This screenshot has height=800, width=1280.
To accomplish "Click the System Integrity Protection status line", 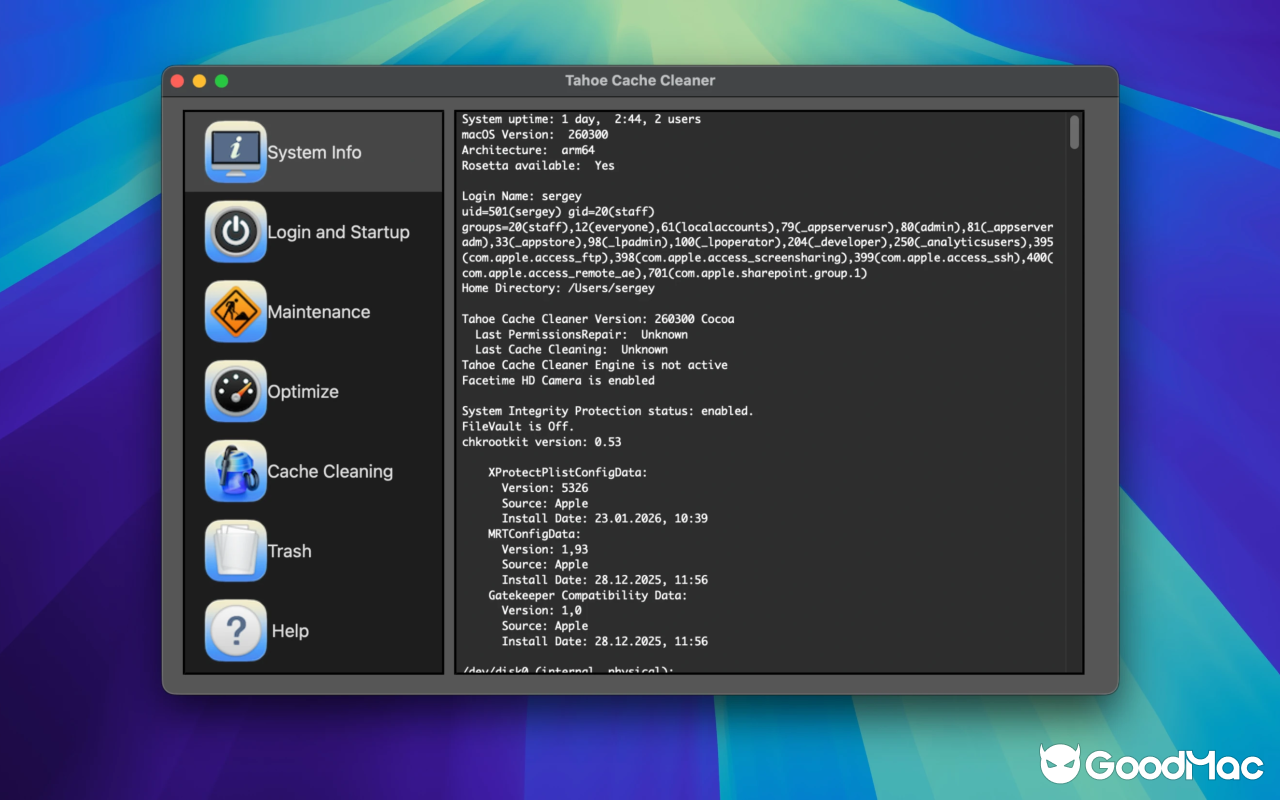I will tap(607, 411).
